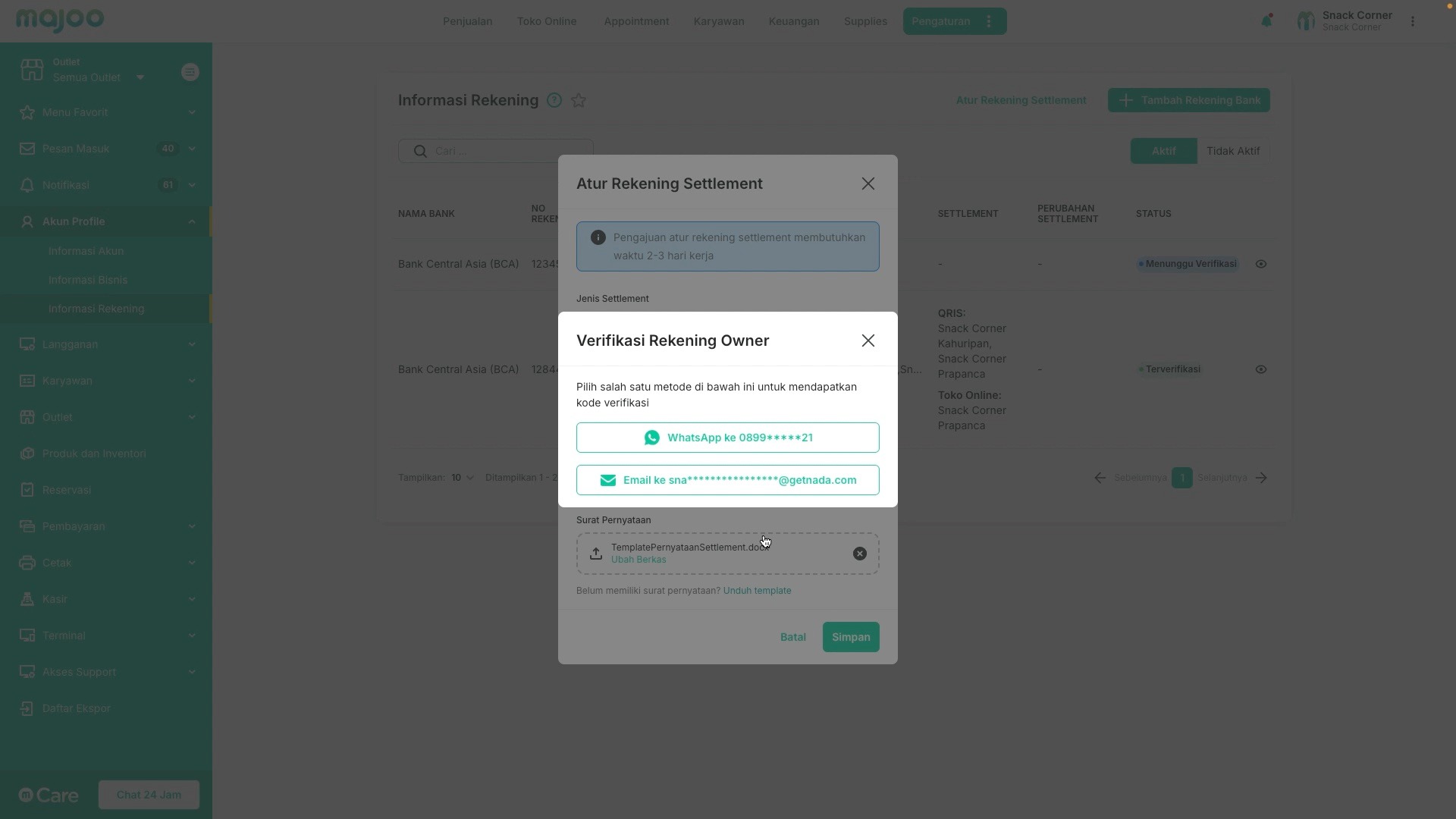Send verification code via Email
Screen dimensions: 1456x819
pos(727,480)
